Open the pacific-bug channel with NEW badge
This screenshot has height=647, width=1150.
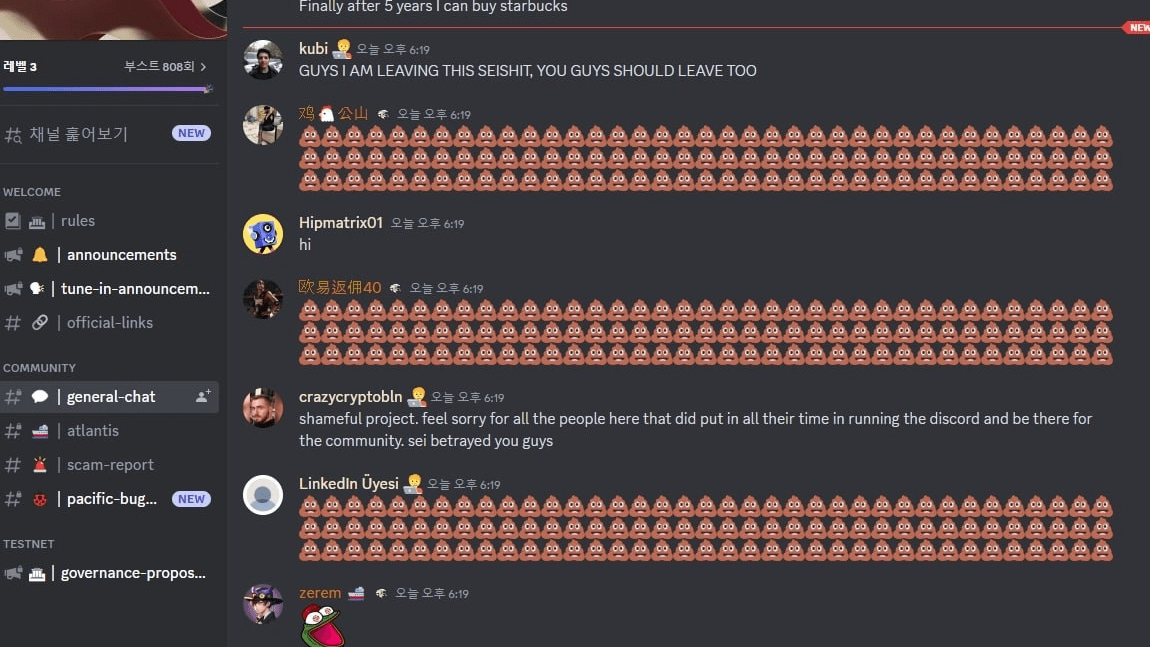[x=110, y=499]
